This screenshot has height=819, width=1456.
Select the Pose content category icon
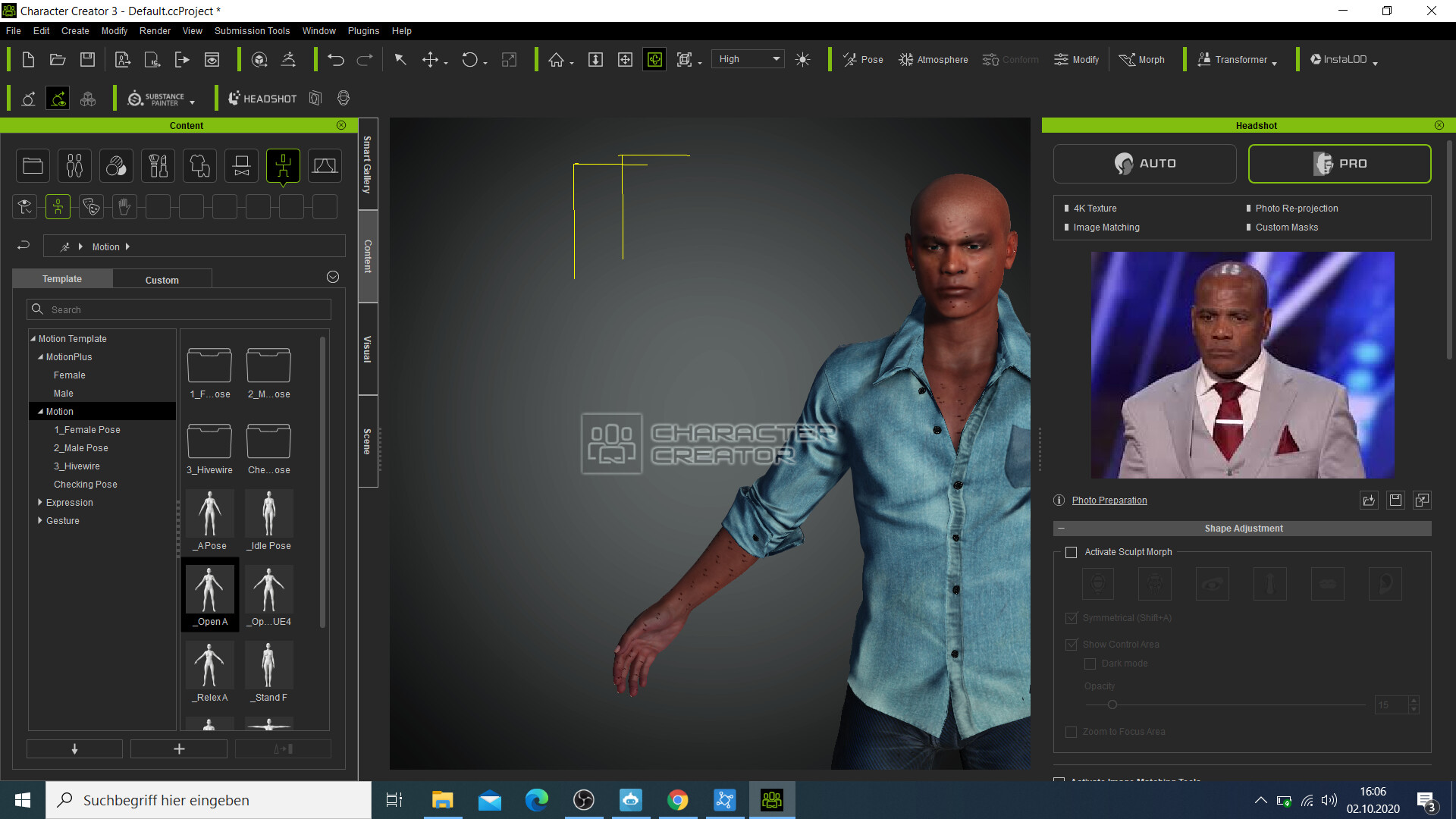(283, 165)
